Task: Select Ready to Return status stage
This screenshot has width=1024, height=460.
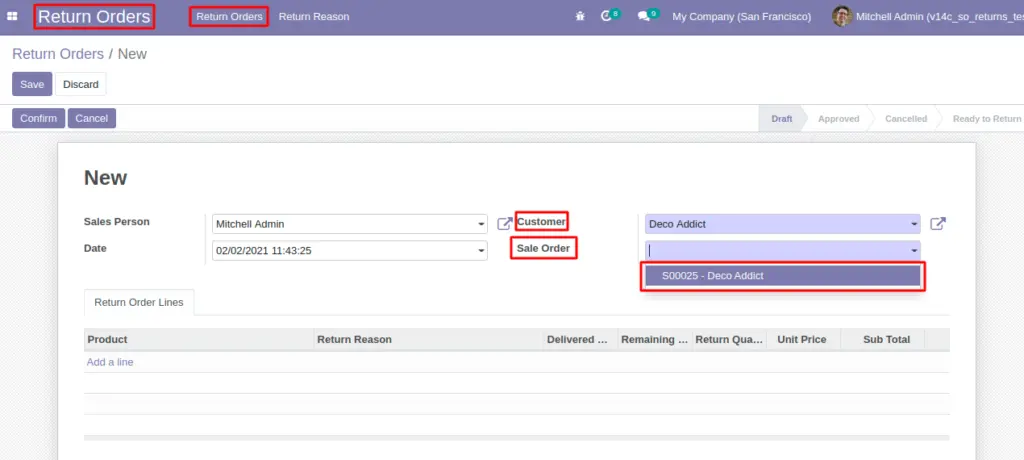Action: (986, 119)
